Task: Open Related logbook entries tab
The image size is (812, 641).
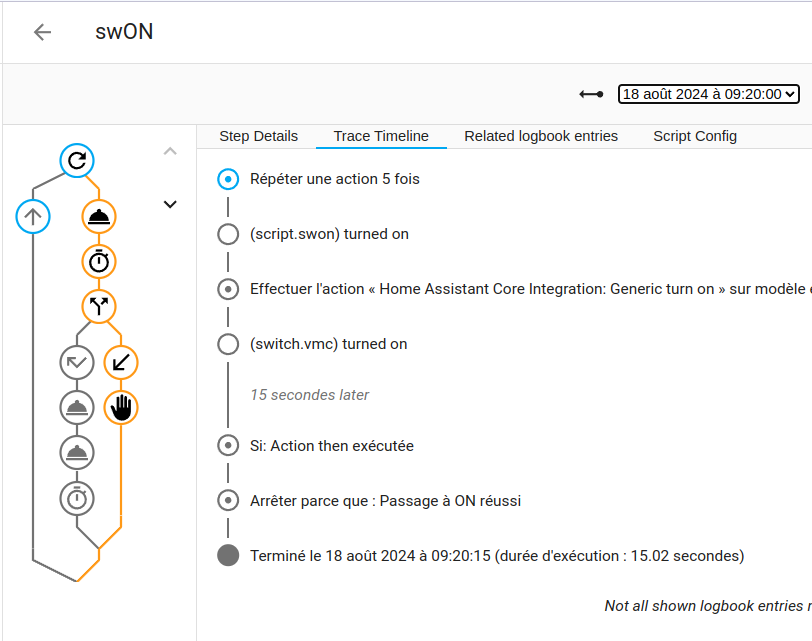Action: coord(541,136)
